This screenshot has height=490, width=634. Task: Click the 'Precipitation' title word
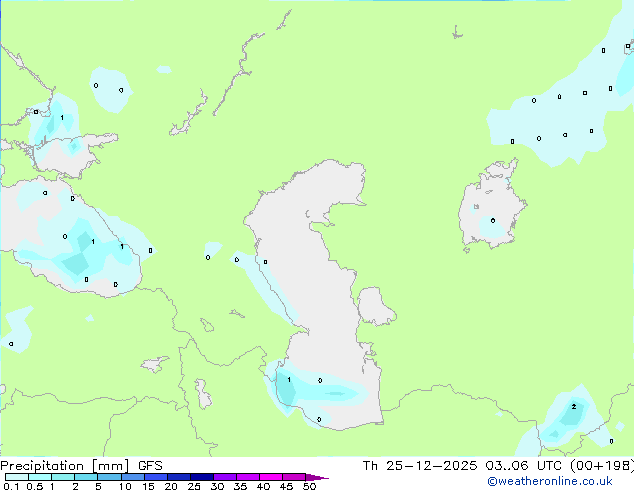pos(42,466)
